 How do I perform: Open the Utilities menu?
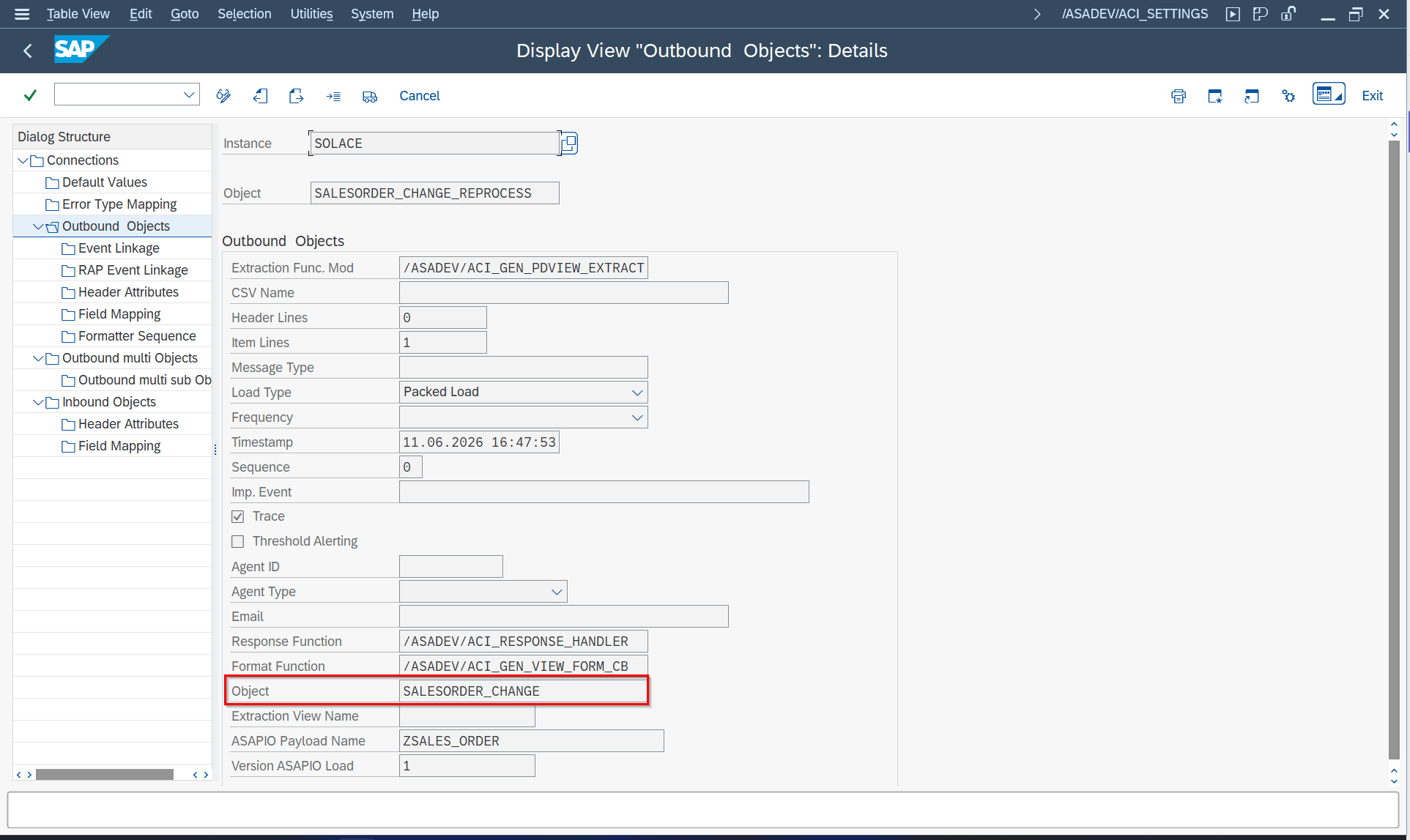[x=311, y=14]
